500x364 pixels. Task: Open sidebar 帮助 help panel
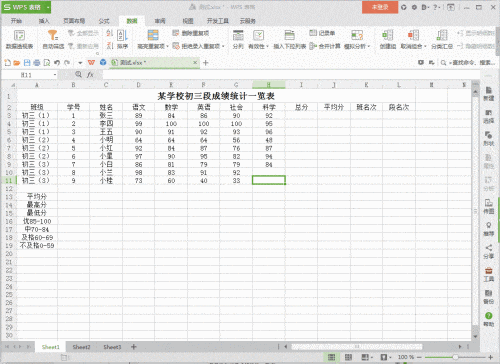point(489,319)
